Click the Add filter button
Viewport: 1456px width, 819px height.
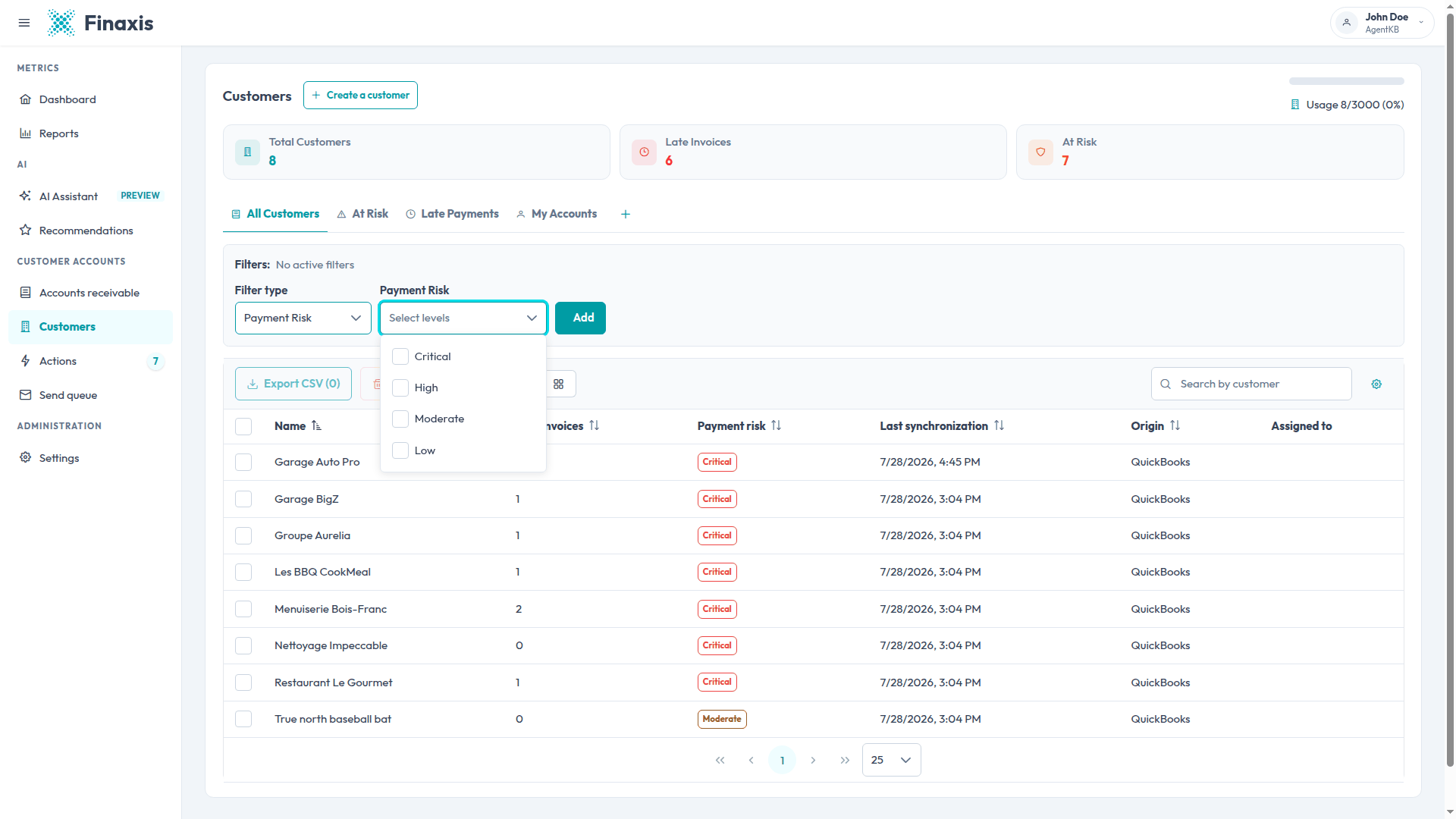(x=580, y=318)
